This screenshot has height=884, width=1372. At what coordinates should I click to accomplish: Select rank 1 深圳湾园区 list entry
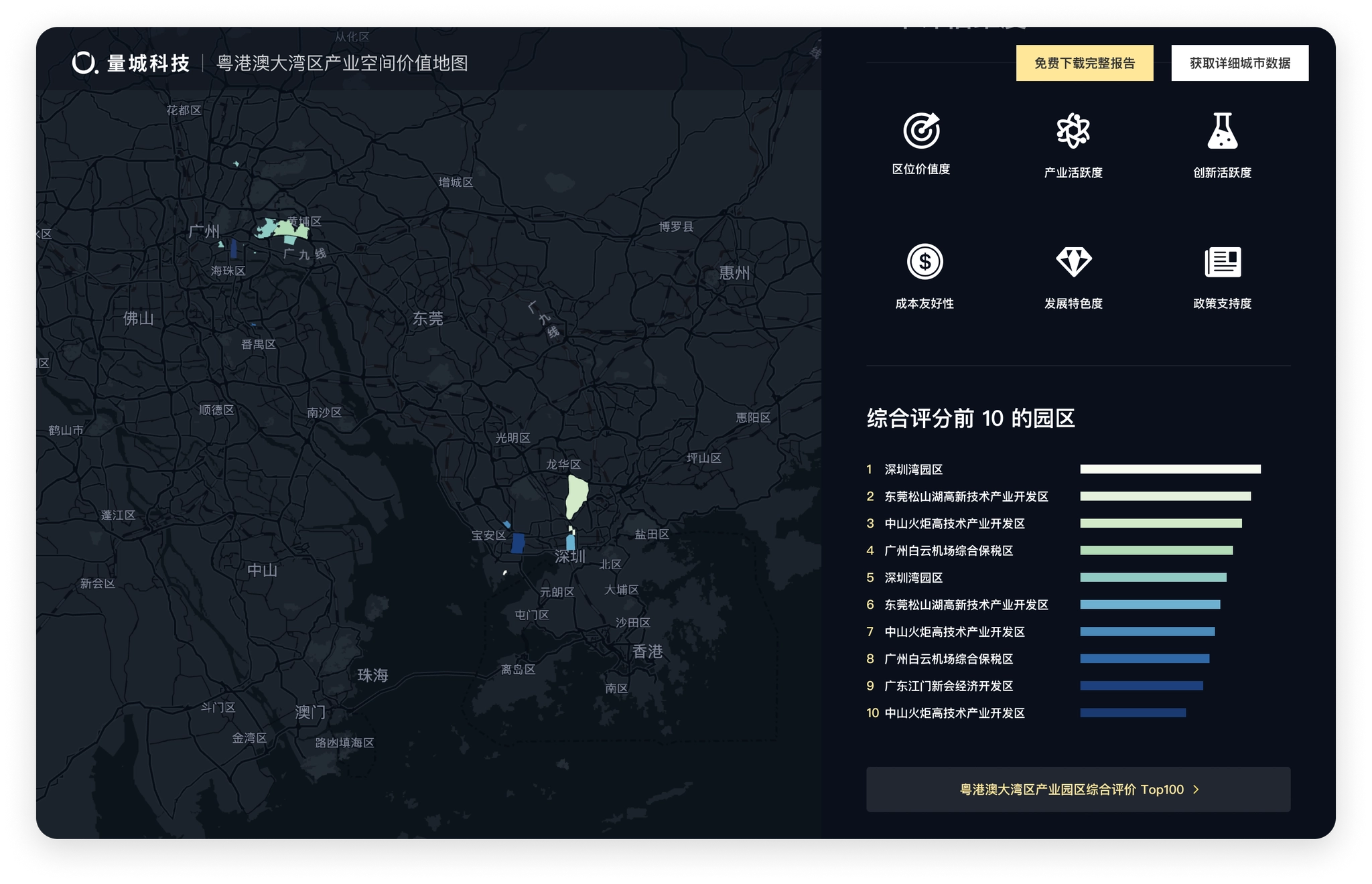click(913, 469)
